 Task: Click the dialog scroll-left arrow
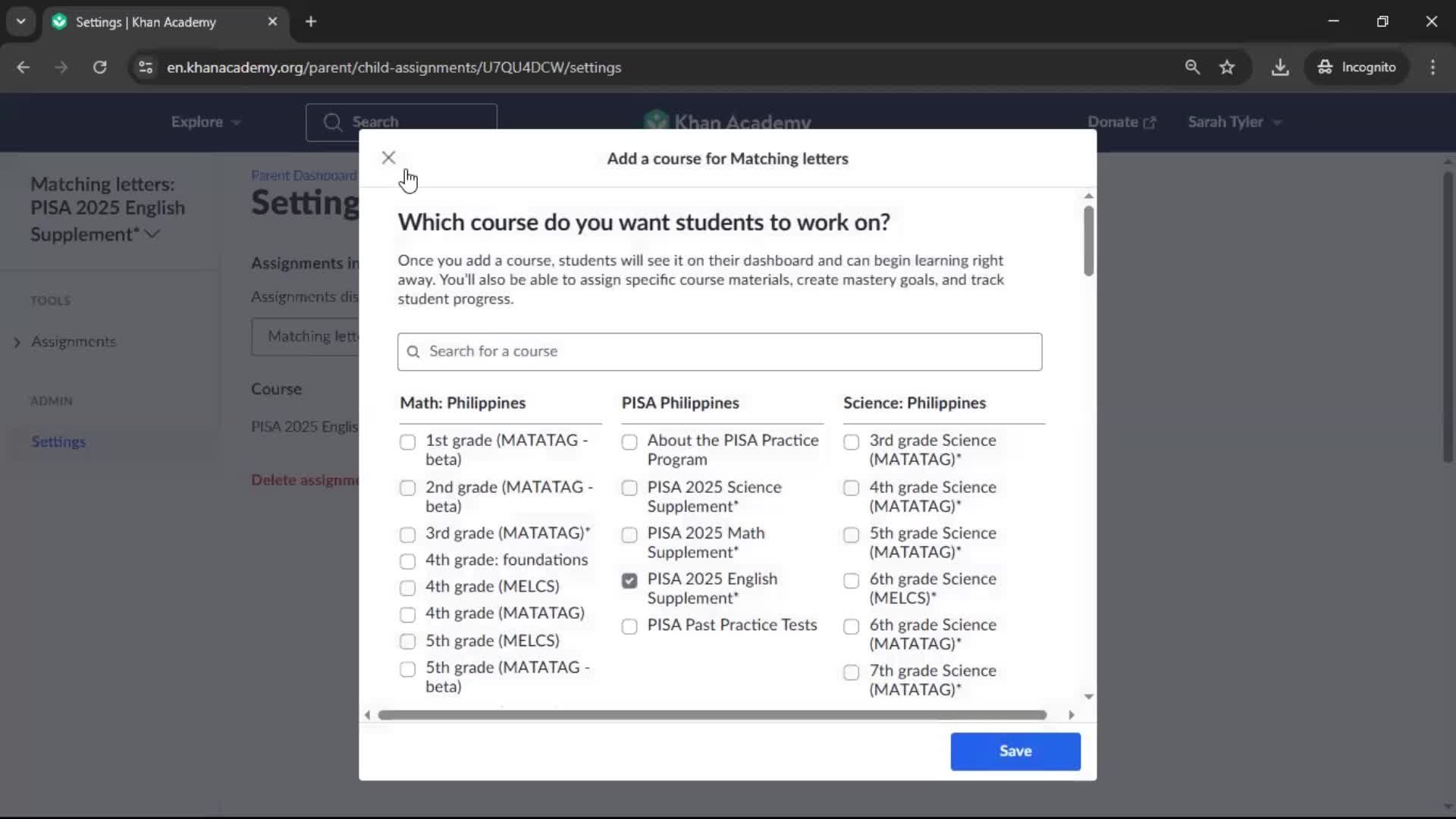click(x=367, y=714)
